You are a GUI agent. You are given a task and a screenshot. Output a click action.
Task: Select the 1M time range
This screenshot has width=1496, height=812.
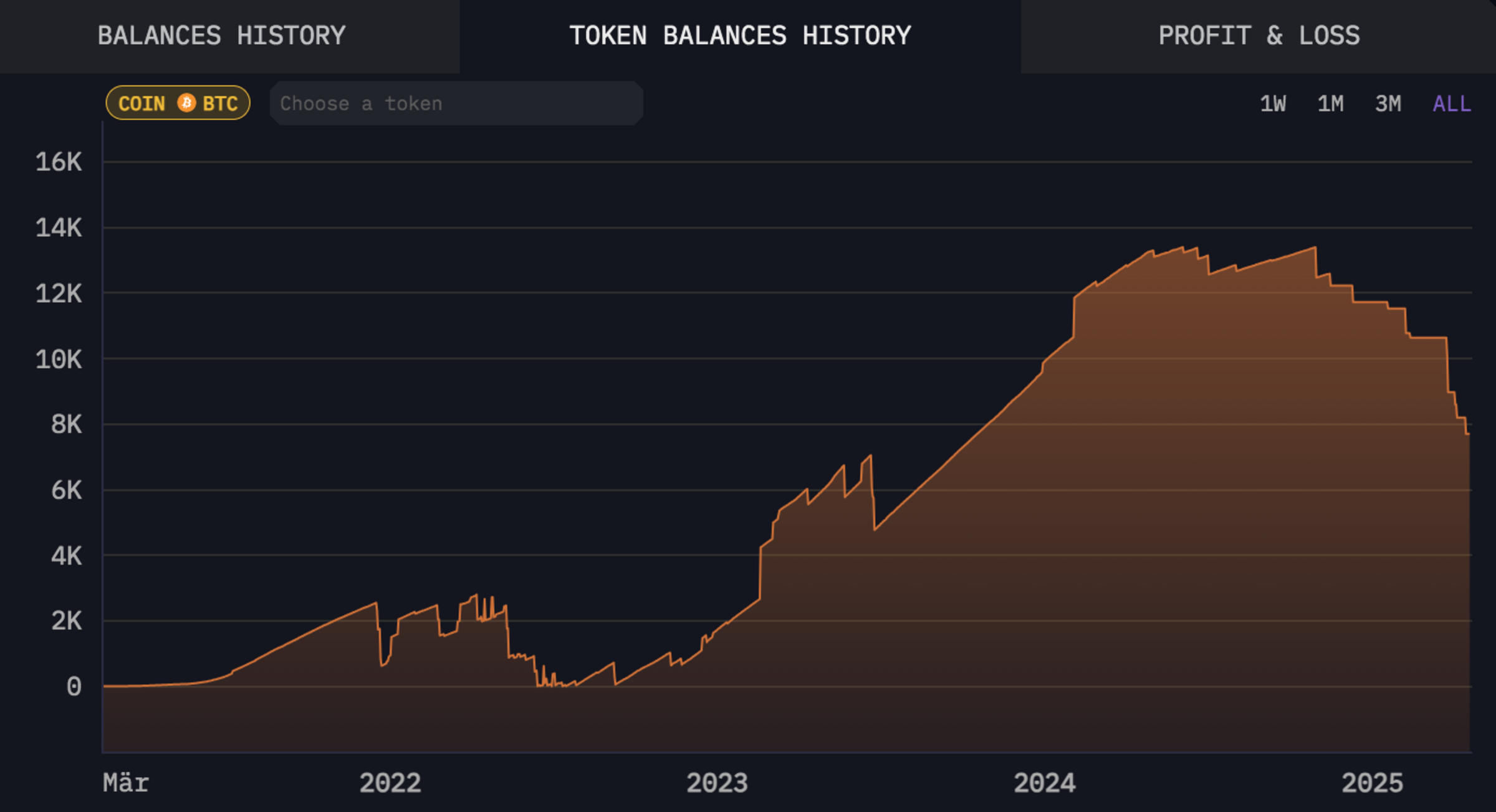(1330, 103)
